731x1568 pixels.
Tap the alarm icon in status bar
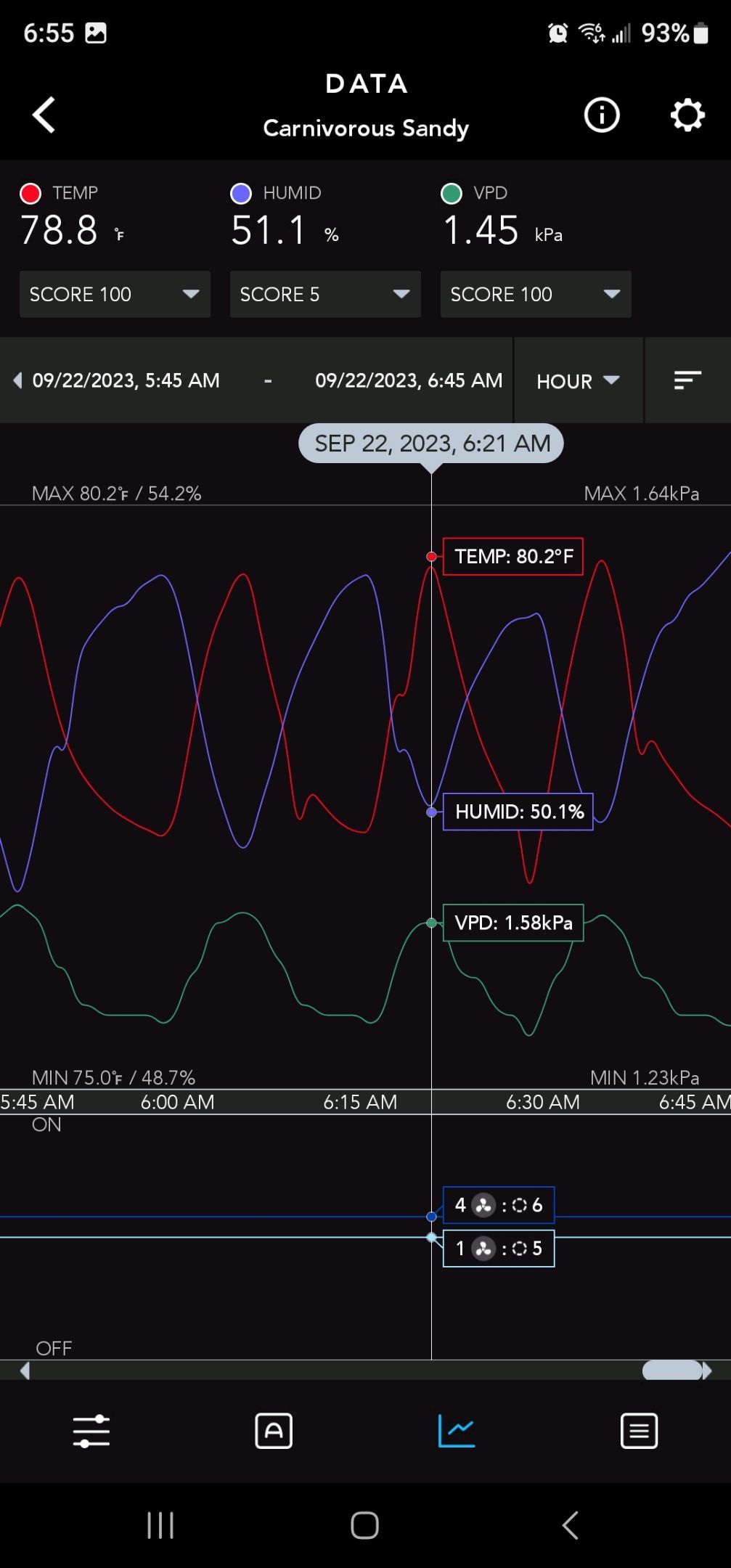coord(558,33)
